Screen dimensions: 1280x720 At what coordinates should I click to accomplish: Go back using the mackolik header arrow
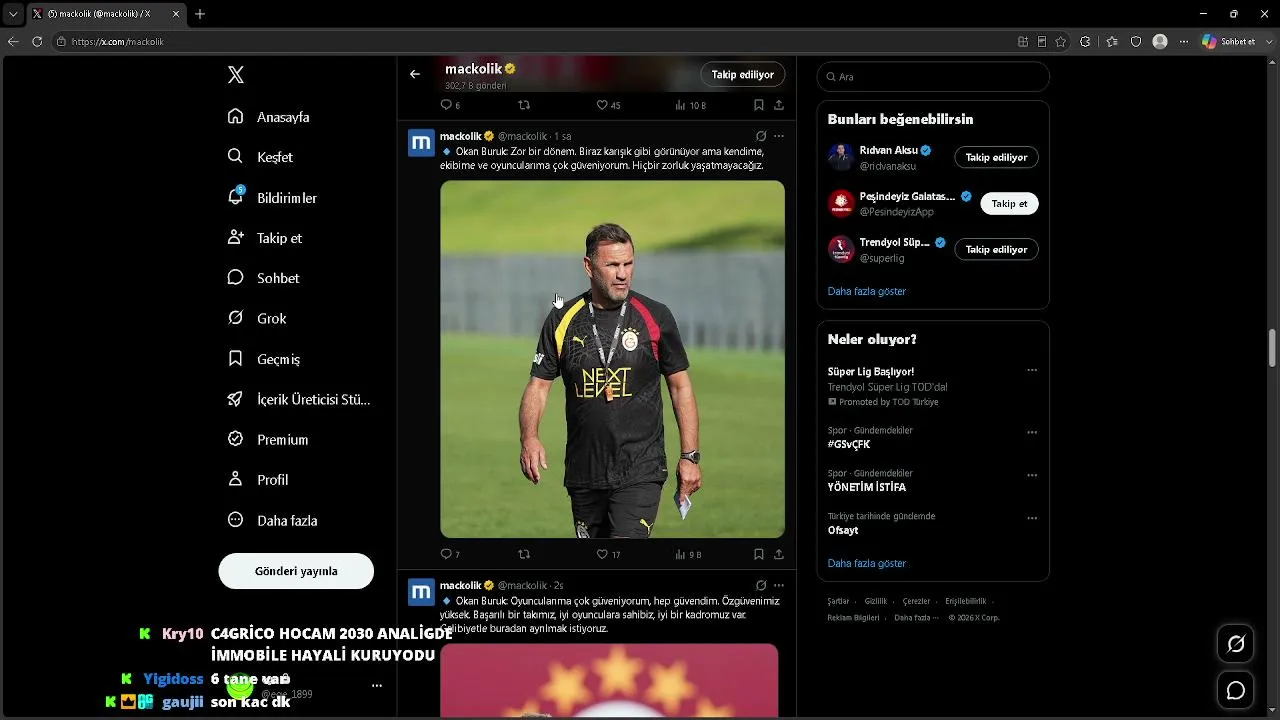pos(415,74)
